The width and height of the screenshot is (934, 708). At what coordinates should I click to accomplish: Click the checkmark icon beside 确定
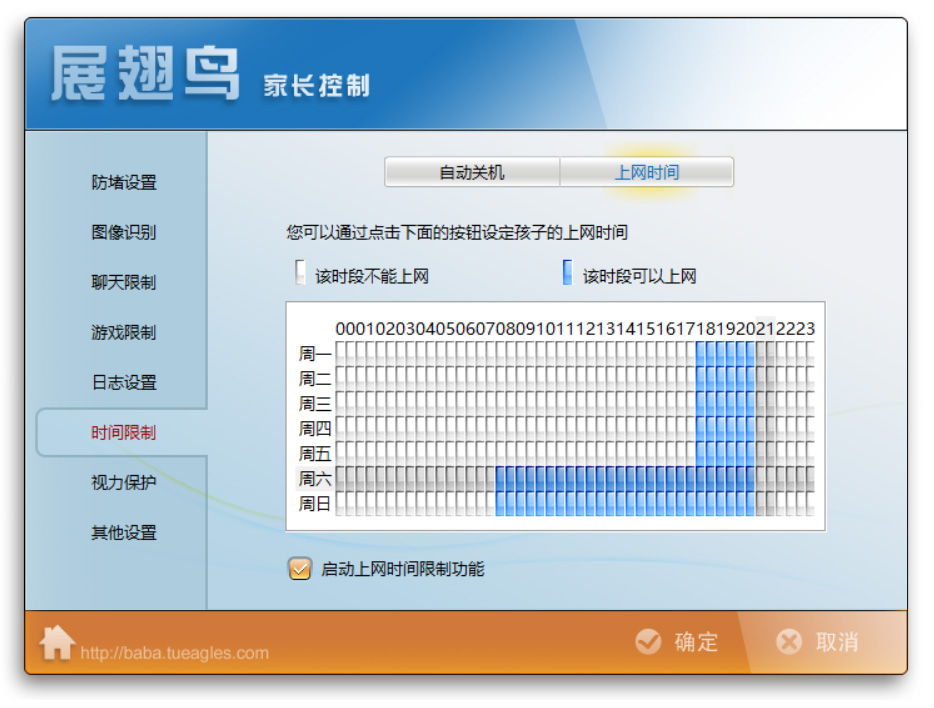point(648,642)
